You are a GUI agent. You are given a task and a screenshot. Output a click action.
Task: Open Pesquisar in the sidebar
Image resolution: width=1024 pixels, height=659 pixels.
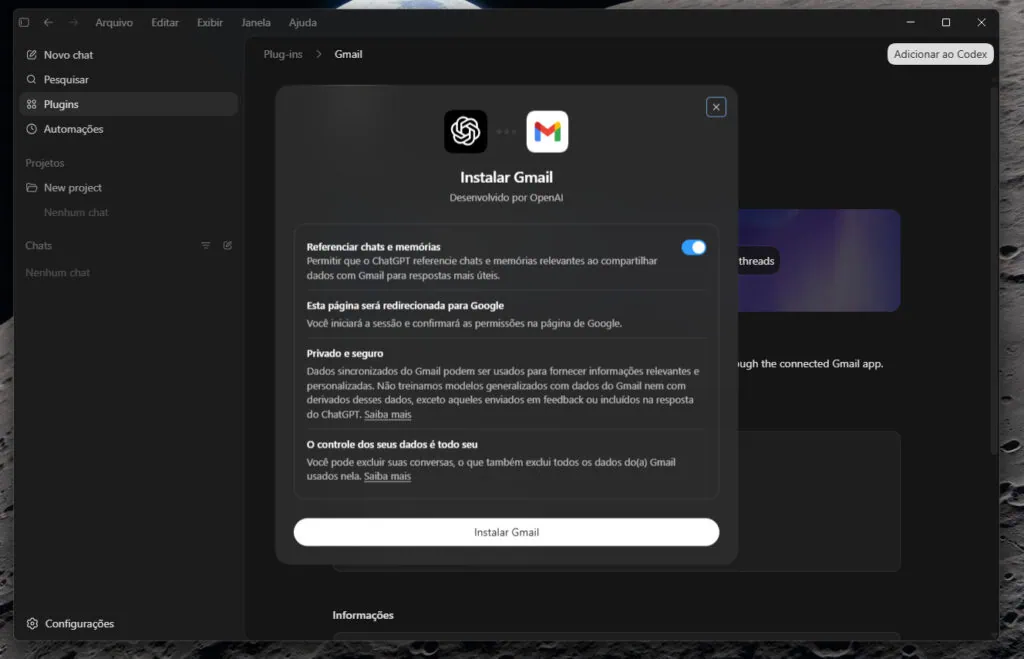point(129,80)
